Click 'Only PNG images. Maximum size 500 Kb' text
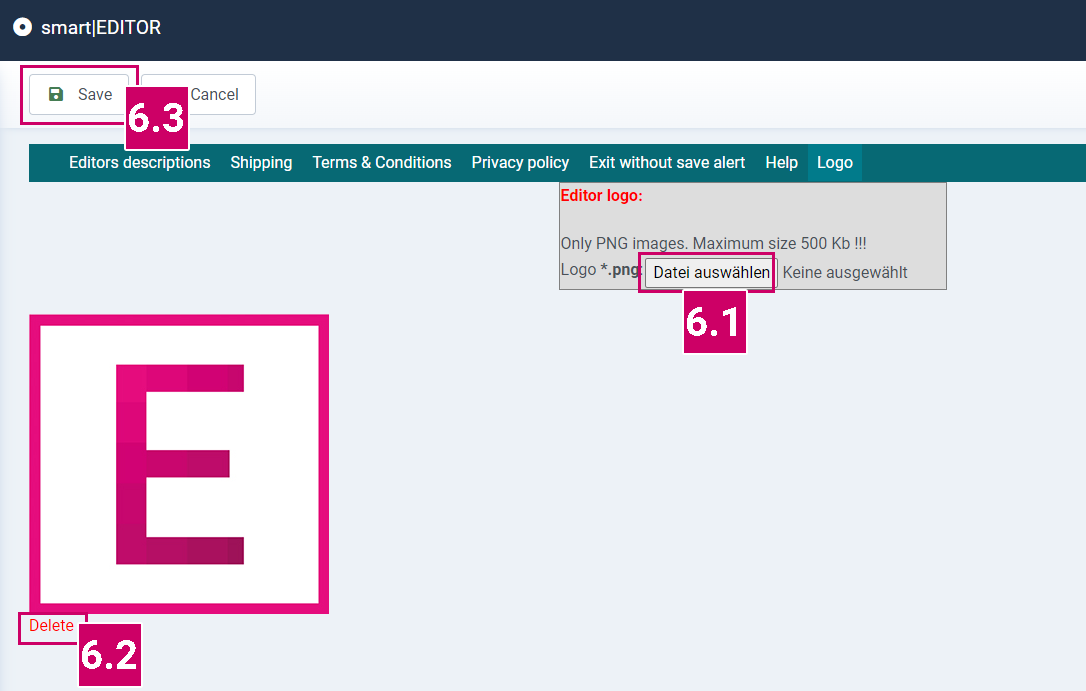This screenshot has height=691, width=1086. [x=713, y=244]
